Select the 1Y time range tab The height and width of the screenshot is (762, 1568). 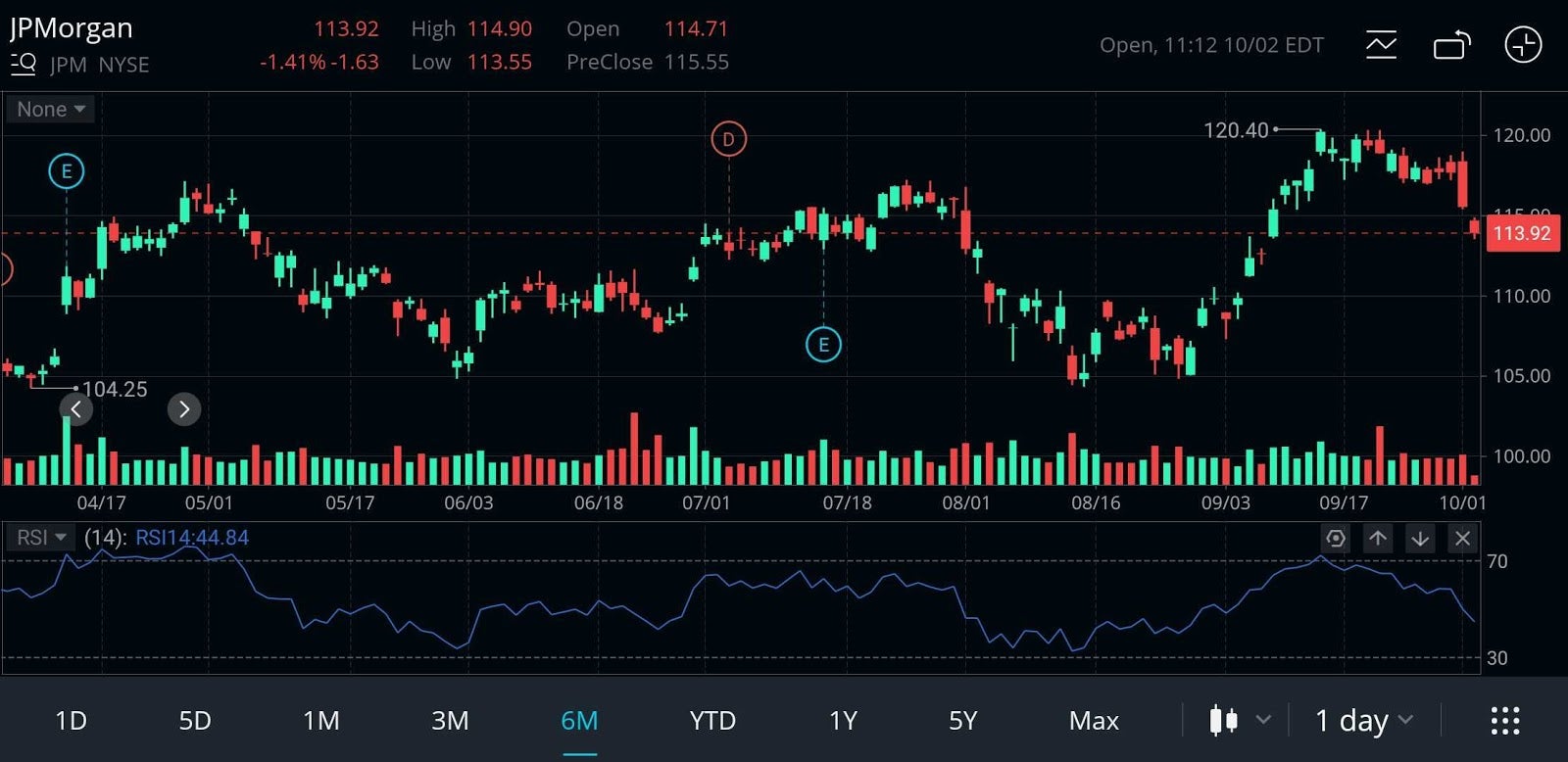[x=843, y=721]
